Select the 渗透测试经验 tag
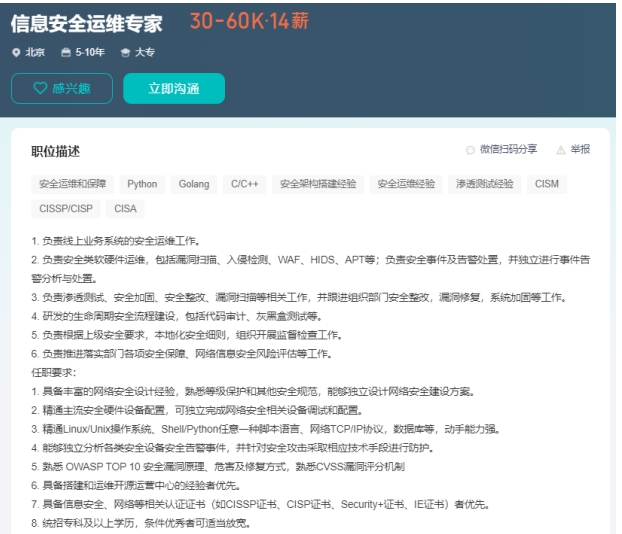 pos(484,184)
